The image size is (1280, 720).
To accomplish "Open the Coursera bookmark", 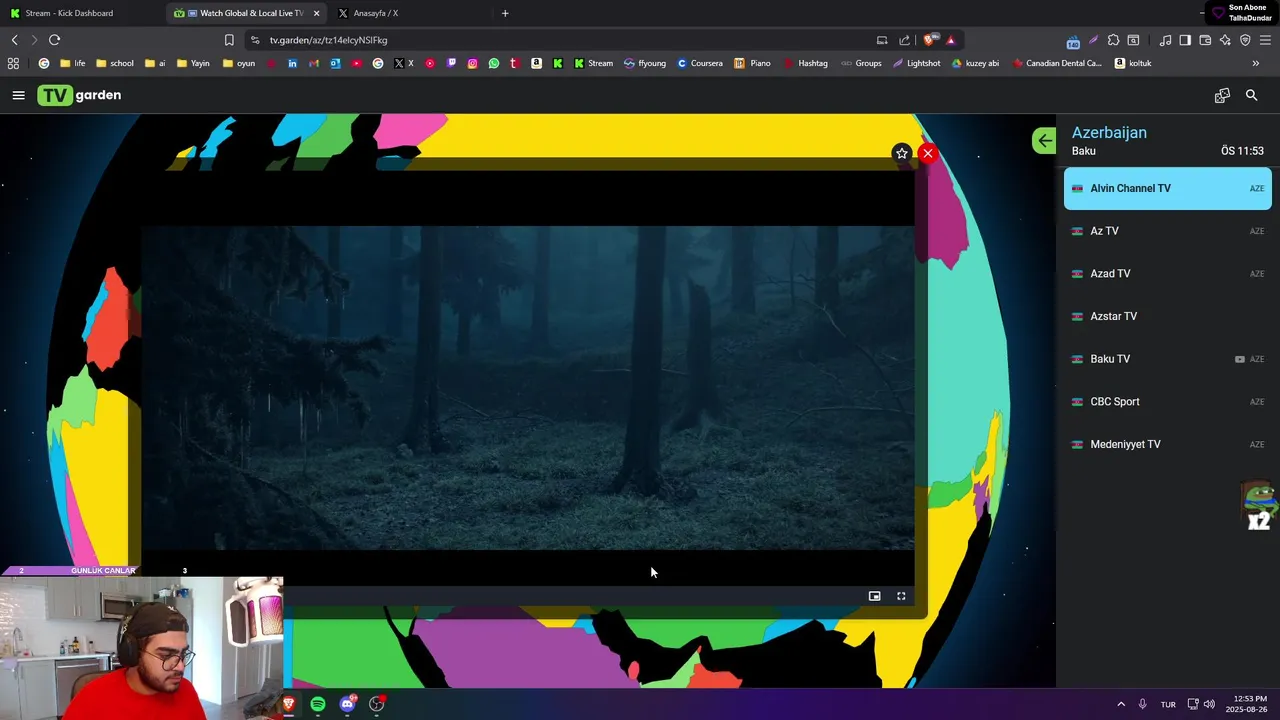I will (699, 63).
